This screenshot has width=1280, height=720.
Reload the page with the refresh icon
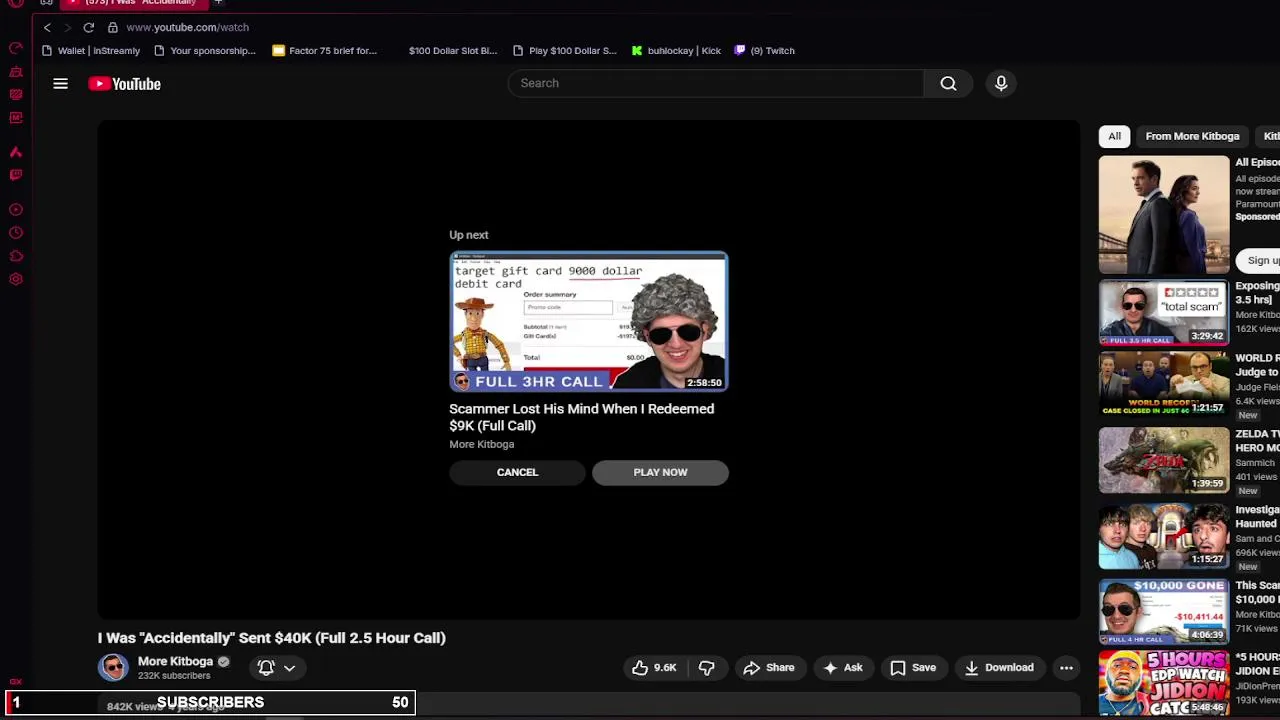pos(89,27)
